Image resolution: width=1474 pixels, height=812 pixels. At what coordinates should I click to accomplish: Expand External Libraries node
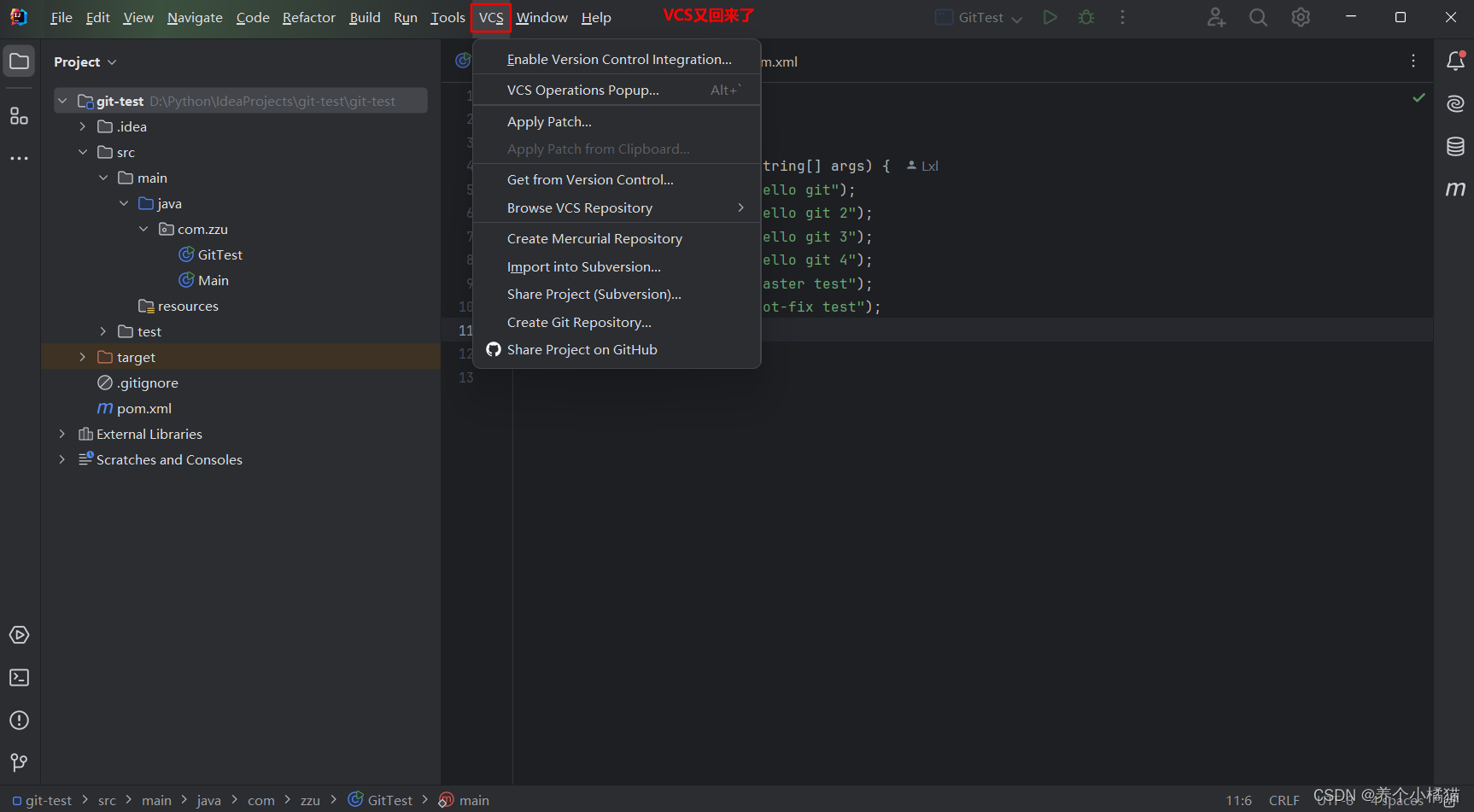pos(62,434)
